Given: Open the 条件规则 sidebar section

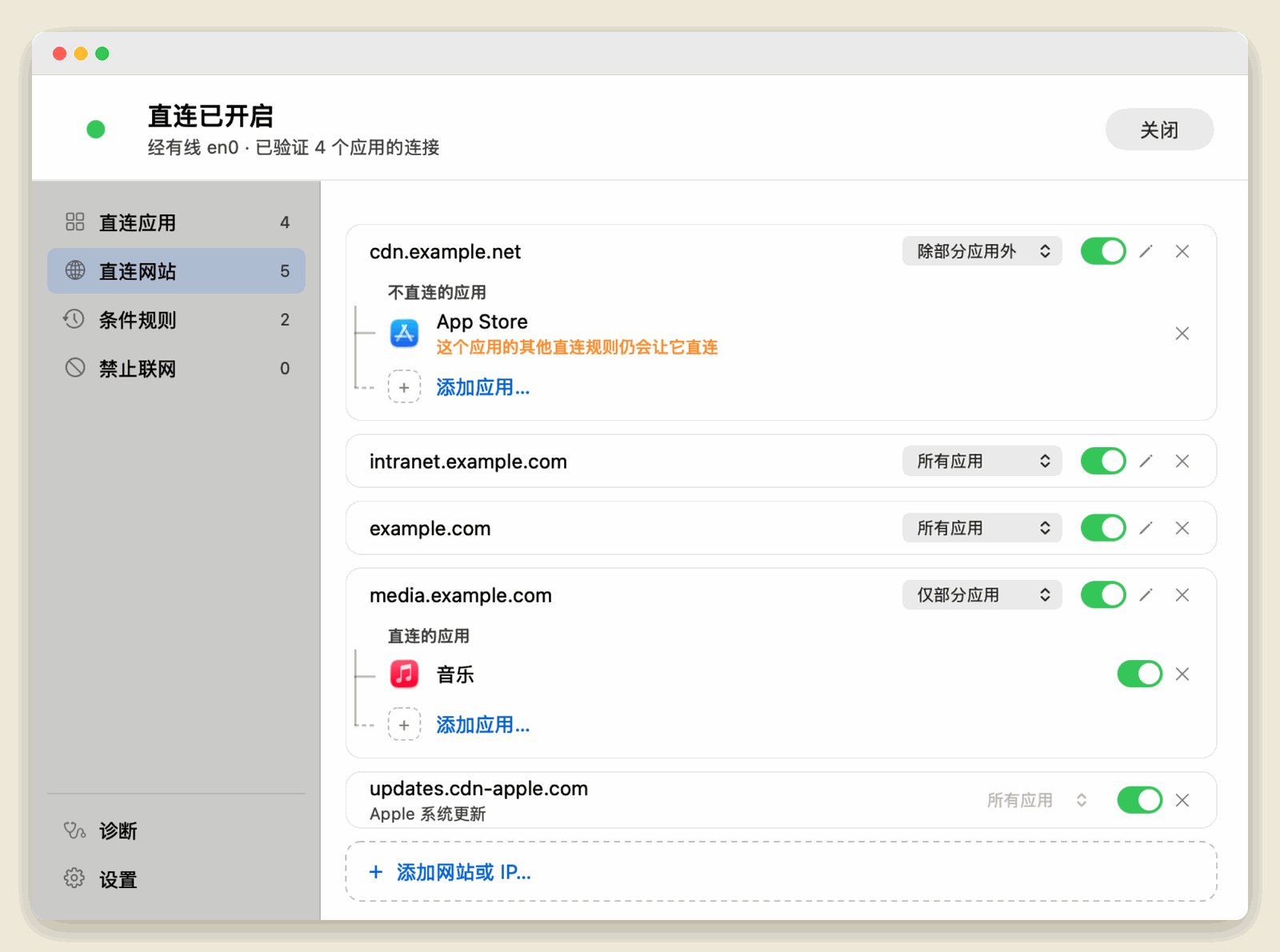Looking at the screenshot, I should [176, 320].
